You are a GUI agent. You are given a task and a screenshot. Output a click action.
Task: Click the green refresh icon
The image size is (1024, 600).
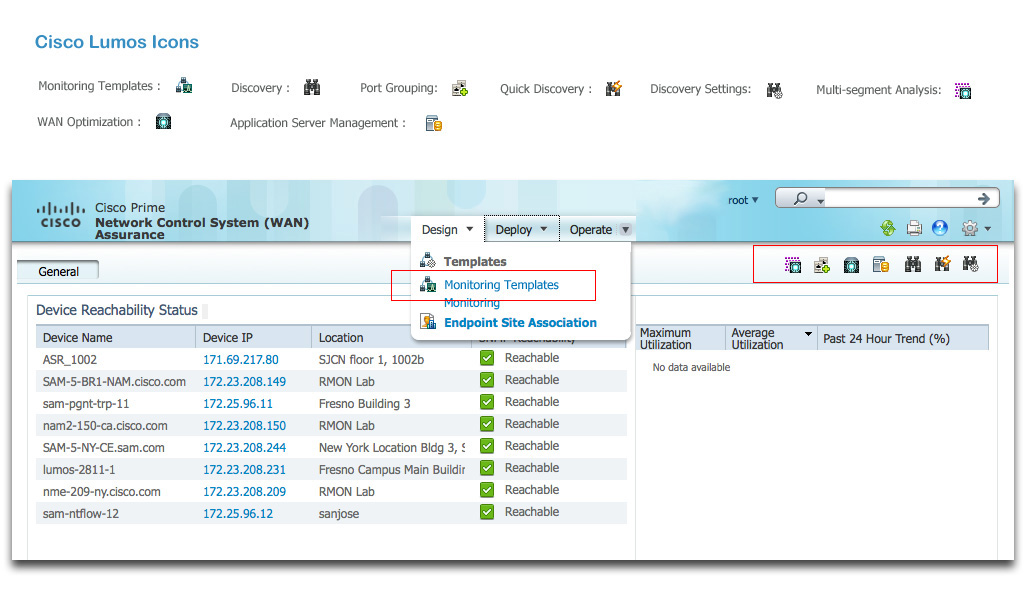tap(887, 228)
